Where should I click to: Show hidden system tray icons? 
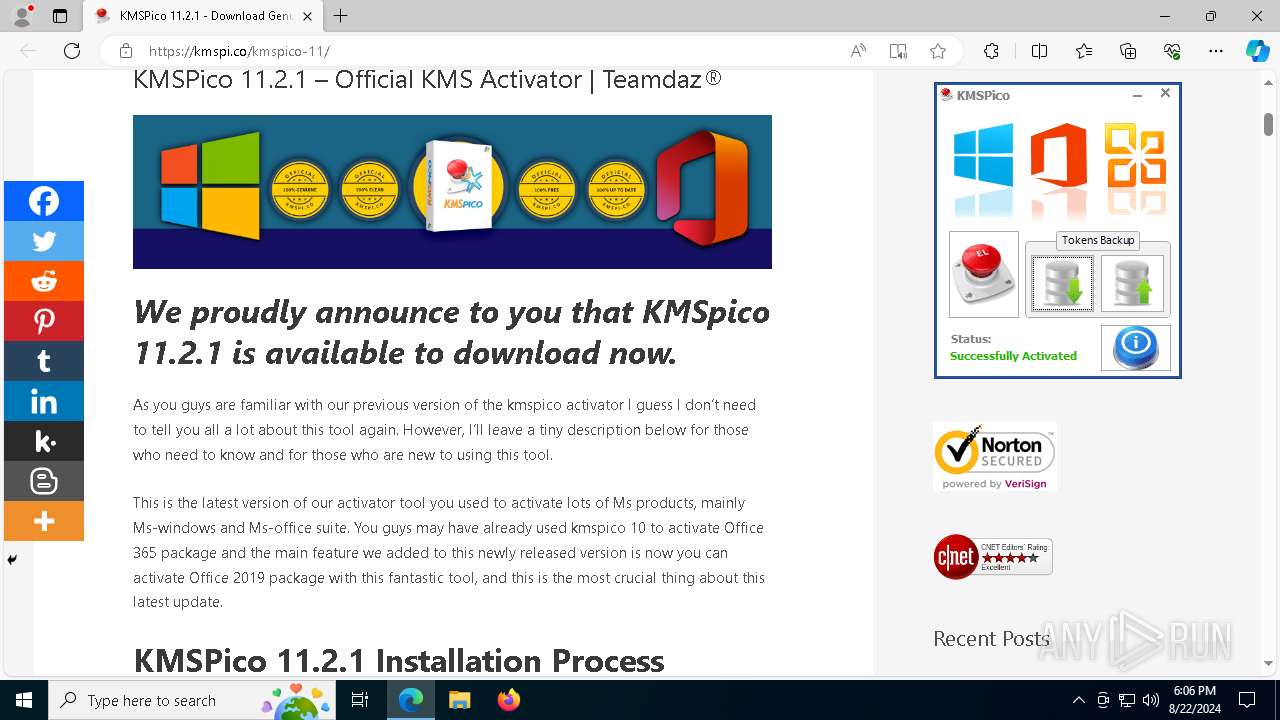[1078, 700]
